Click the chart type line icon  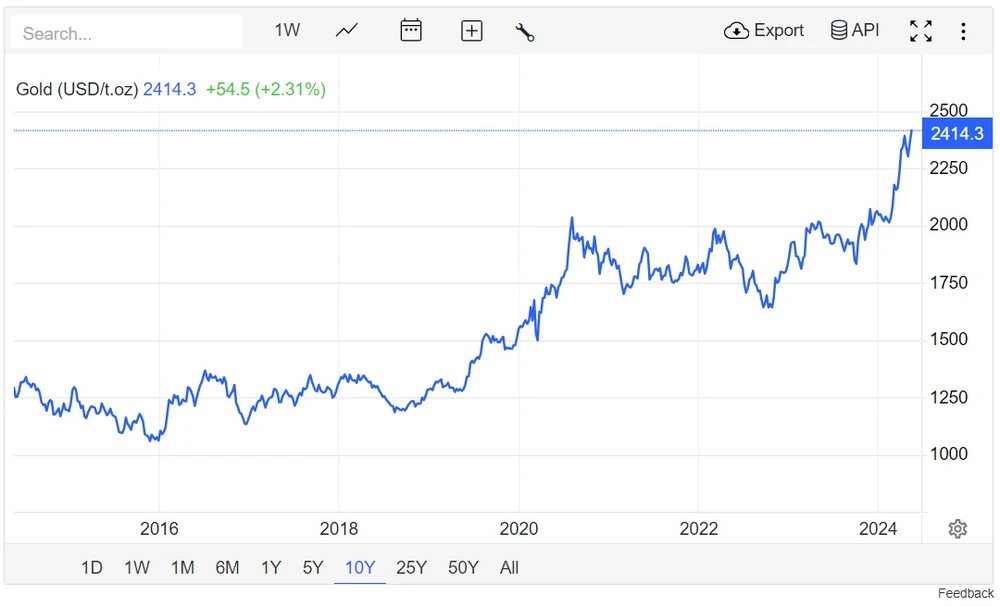[x=347, y=30]
